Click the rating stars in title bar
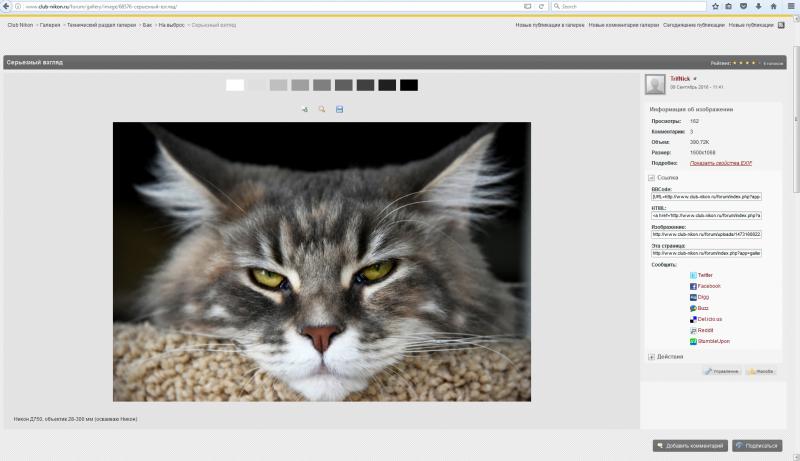Image resolution: width=800 pixels, height=461 pixels. point(746,63)
